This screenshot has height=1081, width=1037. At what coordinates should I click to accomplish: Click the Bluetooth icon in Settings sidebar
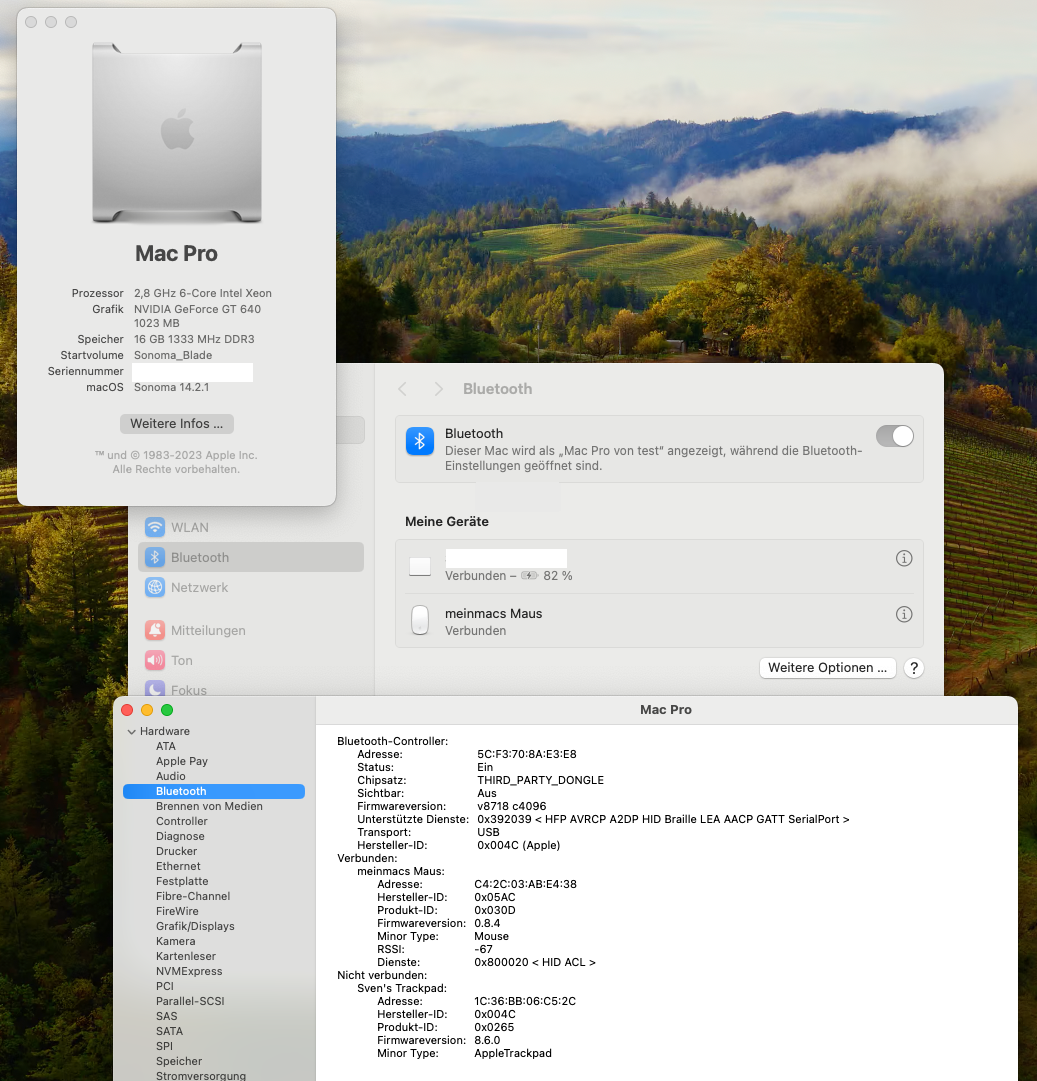(155, 557)
